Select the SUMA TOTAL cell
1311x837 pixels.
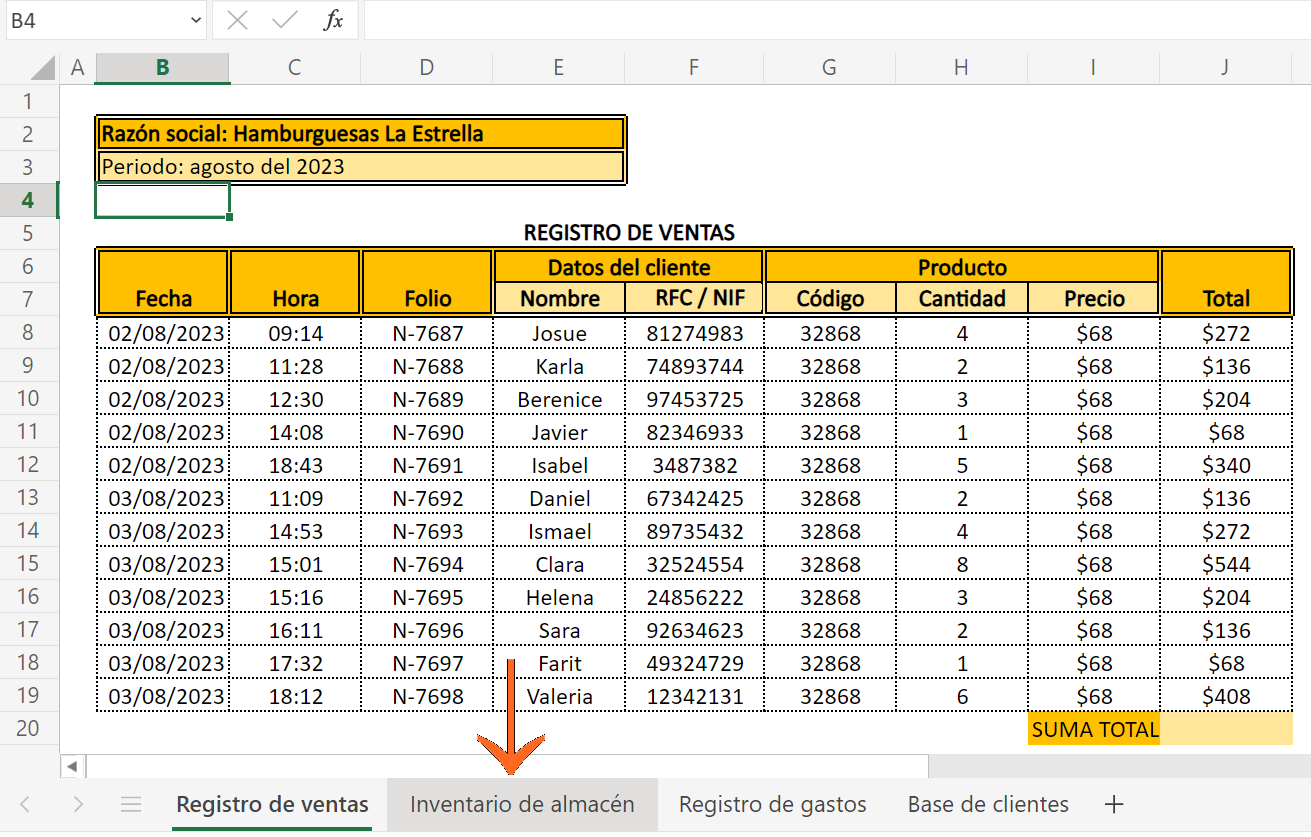pos(1093,730)
